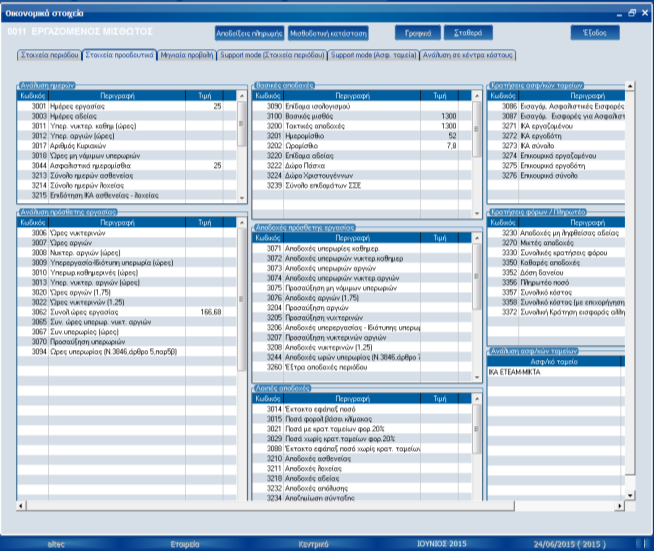Click scroll-down arrow in Βασικές αποδοχές table
The height and width of the screenshot is (551, 654).
[477, 213]
